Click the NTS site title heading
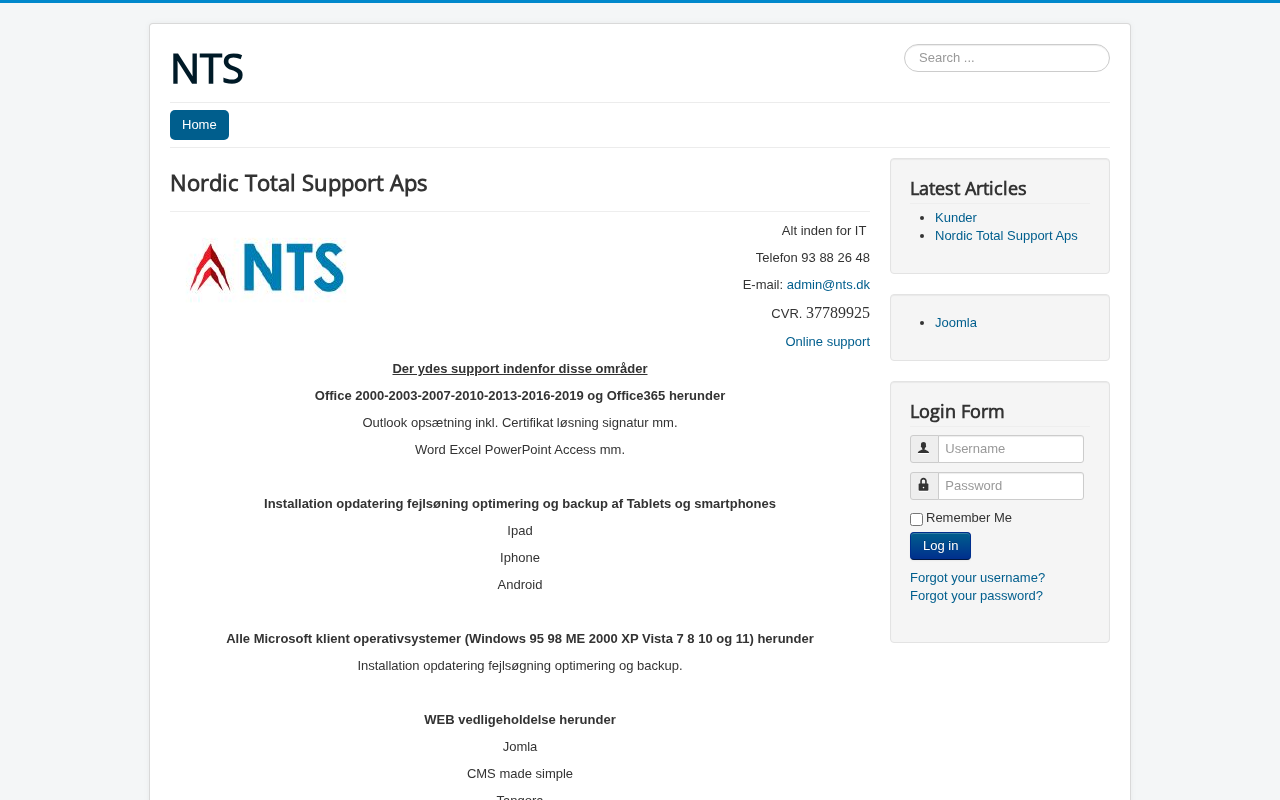This screenshot has width=1280, height=800. 207,69
